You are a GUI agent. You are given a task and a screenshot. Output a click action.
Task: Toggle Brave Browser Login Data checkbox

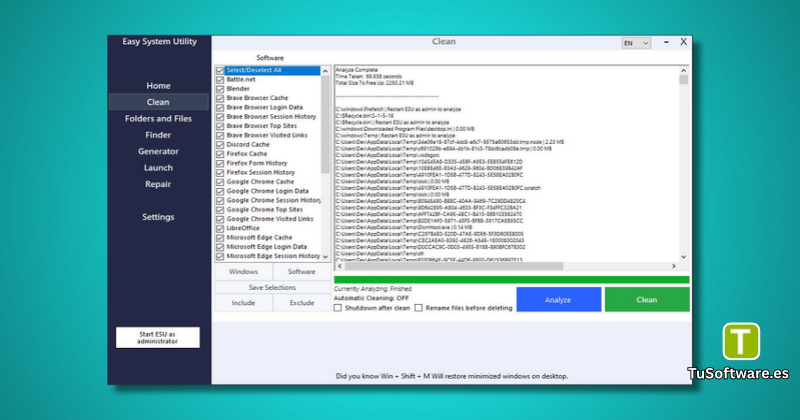click(x=220, y=108)
